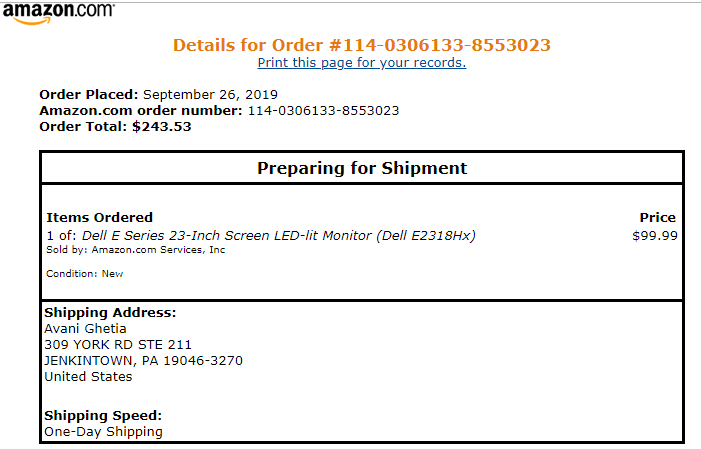
Task: Open the 'Print this page for your records' link
Action: (361, 63)
